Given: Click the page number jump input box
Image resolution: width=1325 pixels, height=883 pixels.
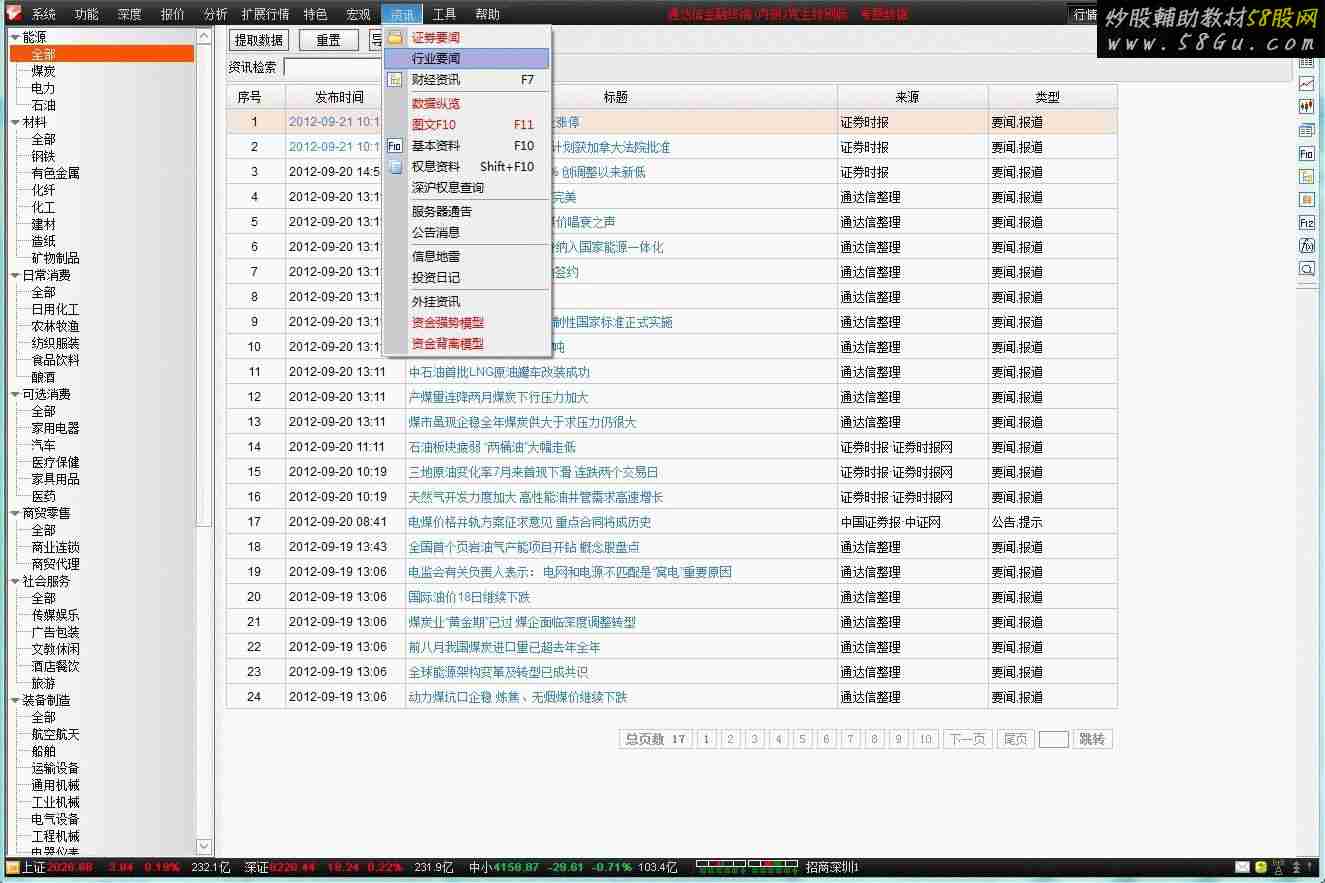Looking at the screenshot, I should 1053,739.
